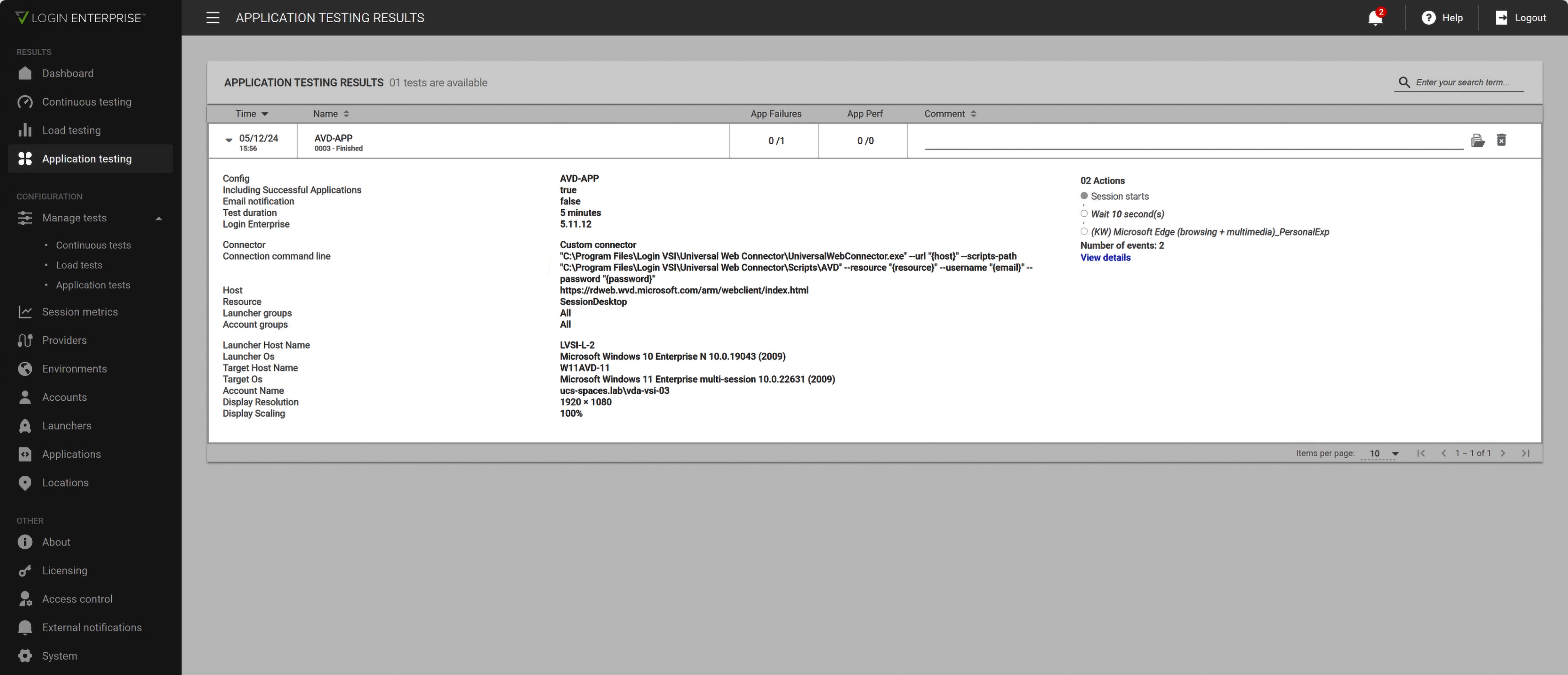This screenshot has height=675, width=1568.
Task: Click the Launchers rocket icon
Action: click(x=25, y=426)
